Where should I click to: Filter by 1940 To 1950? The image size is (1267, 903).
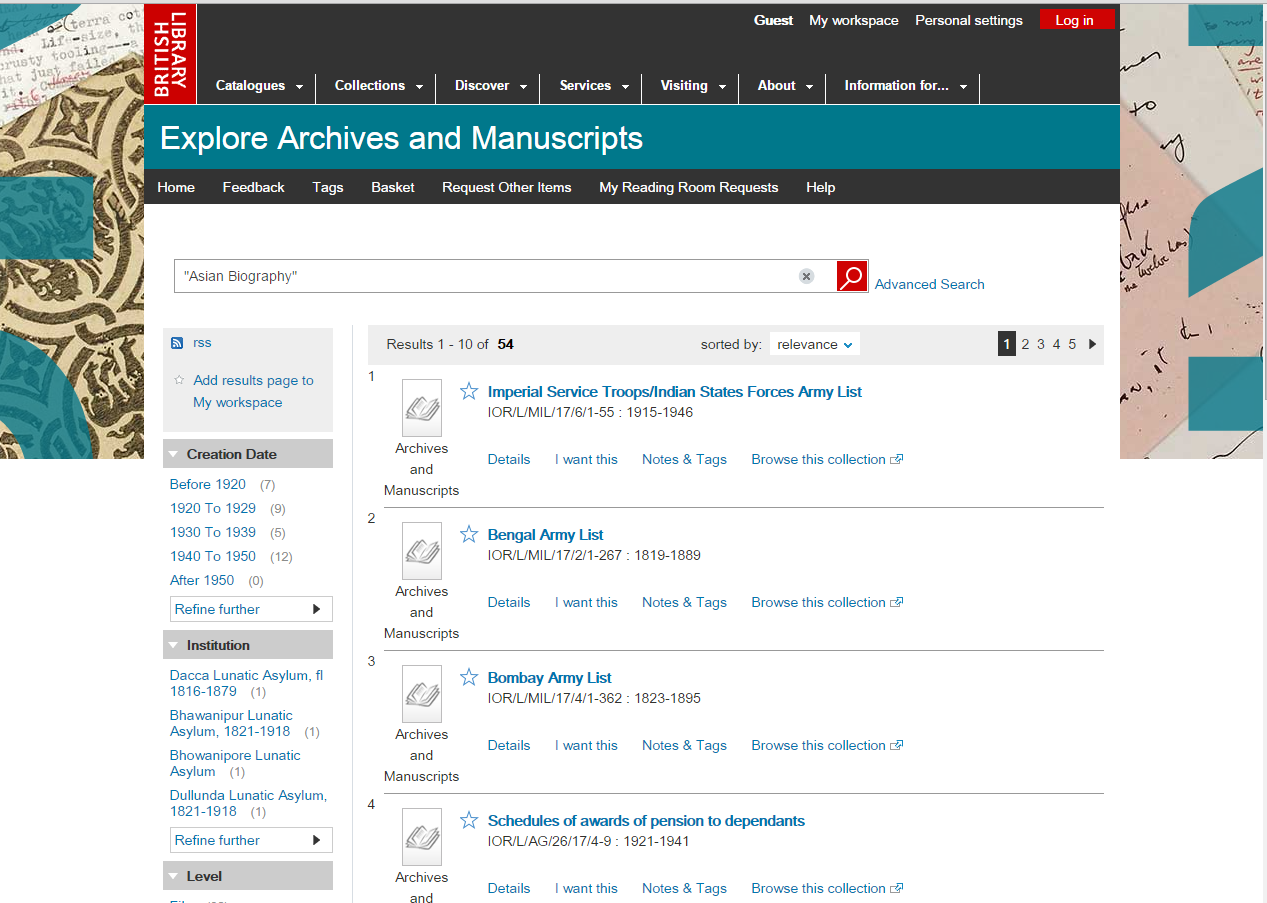click(x=213, y=556)
